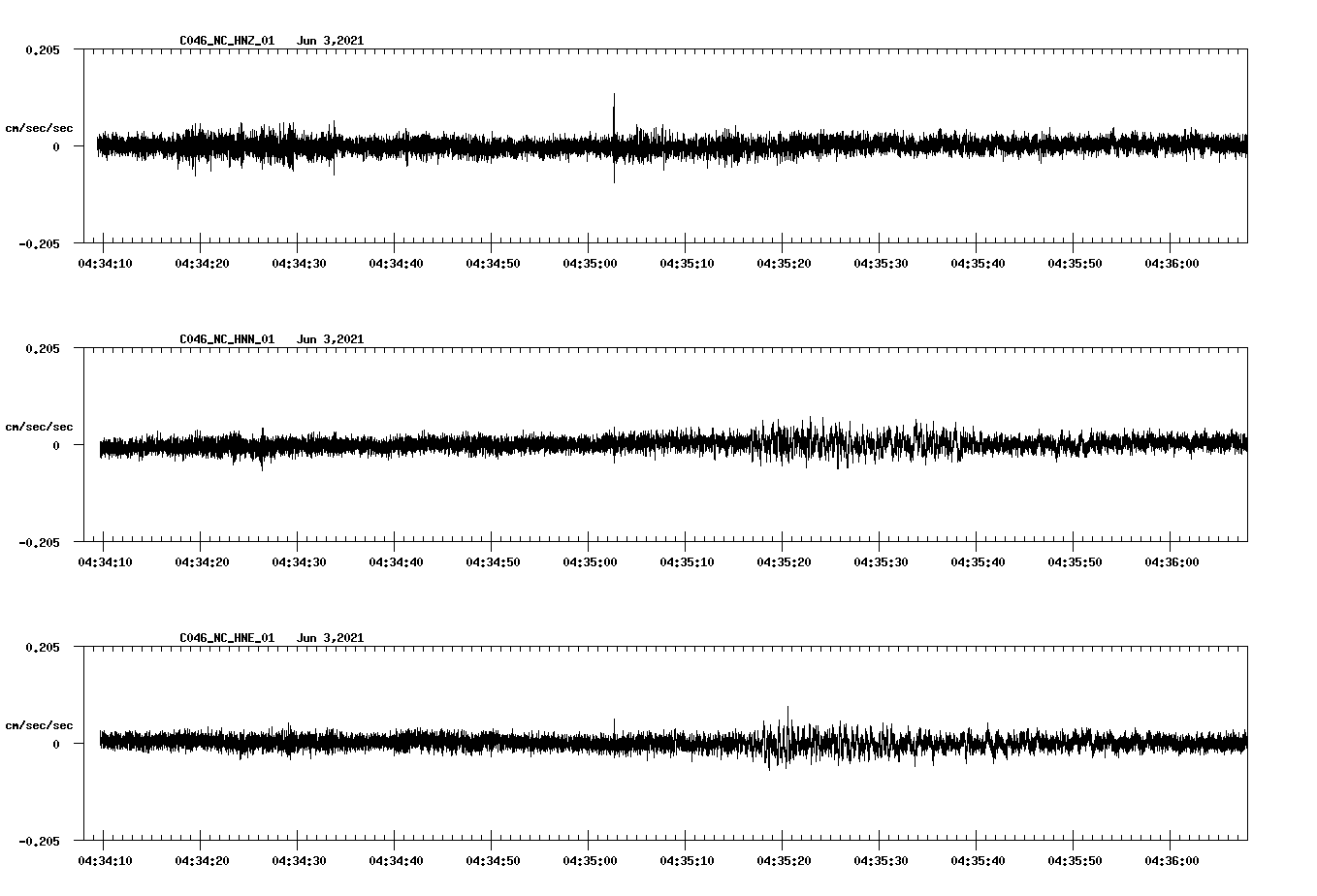This screenshot has width=1317, height=896.
Task: Select 04:35:50 time label on HNZ plot
Action: [1073, 264]
